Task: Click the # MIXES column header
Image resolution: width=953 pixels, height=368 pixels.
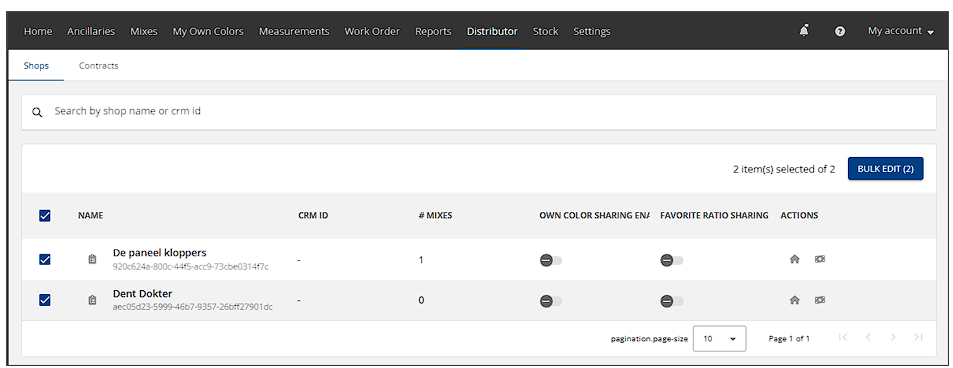Action: tap(435, 215)
